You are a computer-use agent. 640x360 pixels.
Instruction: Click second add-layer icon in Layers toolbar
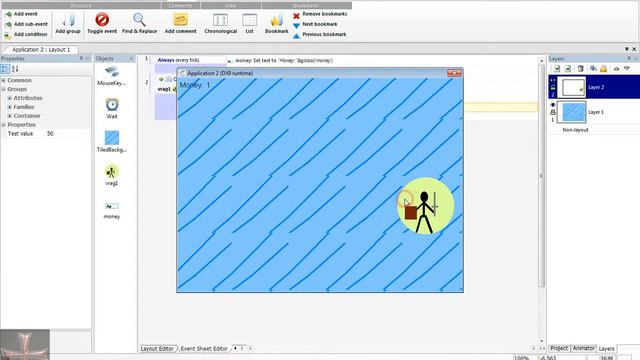click(568, 69)
